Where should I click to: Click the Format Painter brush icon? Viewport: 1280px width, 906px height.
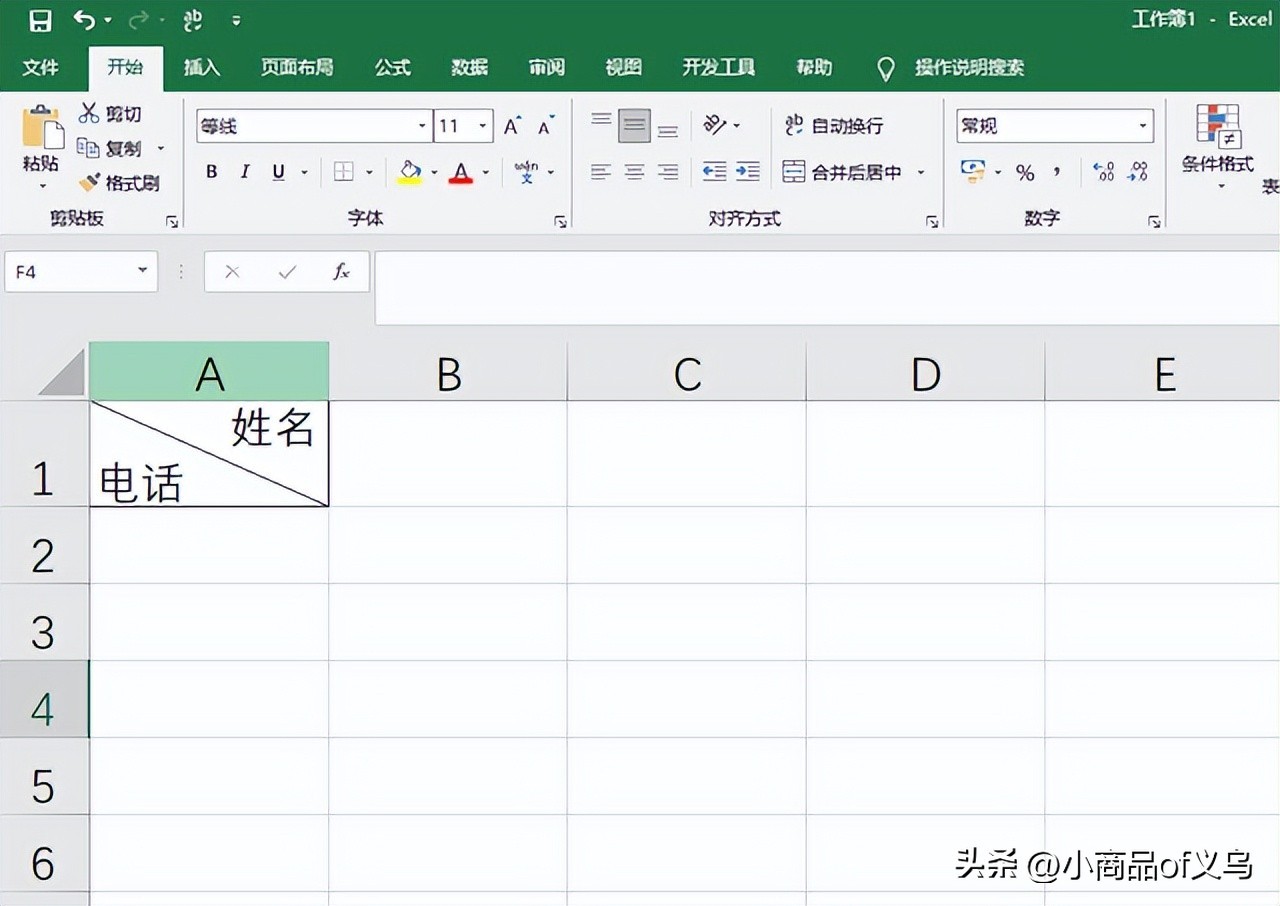tap(90, 183)
